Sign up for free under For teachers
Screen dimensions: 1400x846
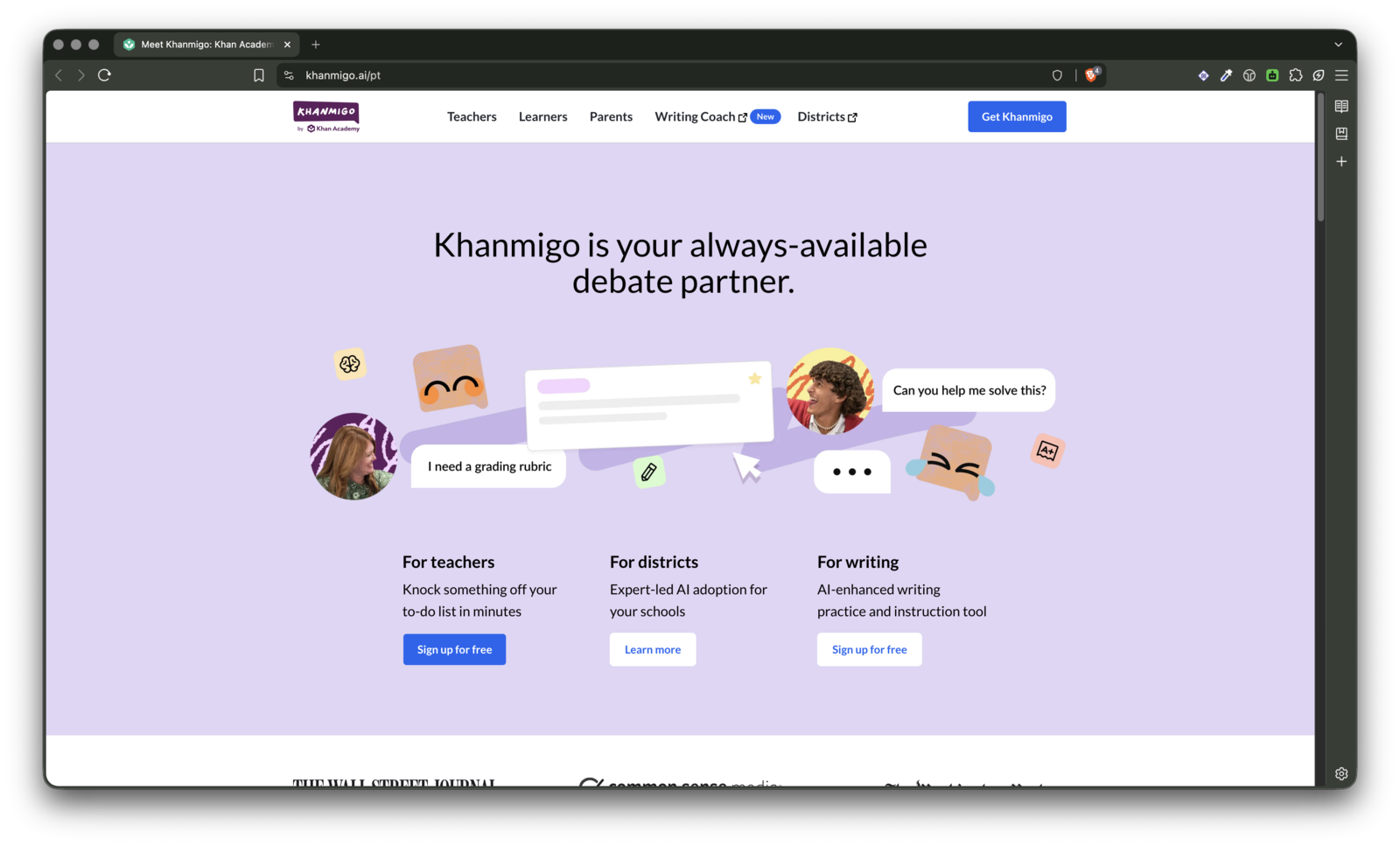454,649
